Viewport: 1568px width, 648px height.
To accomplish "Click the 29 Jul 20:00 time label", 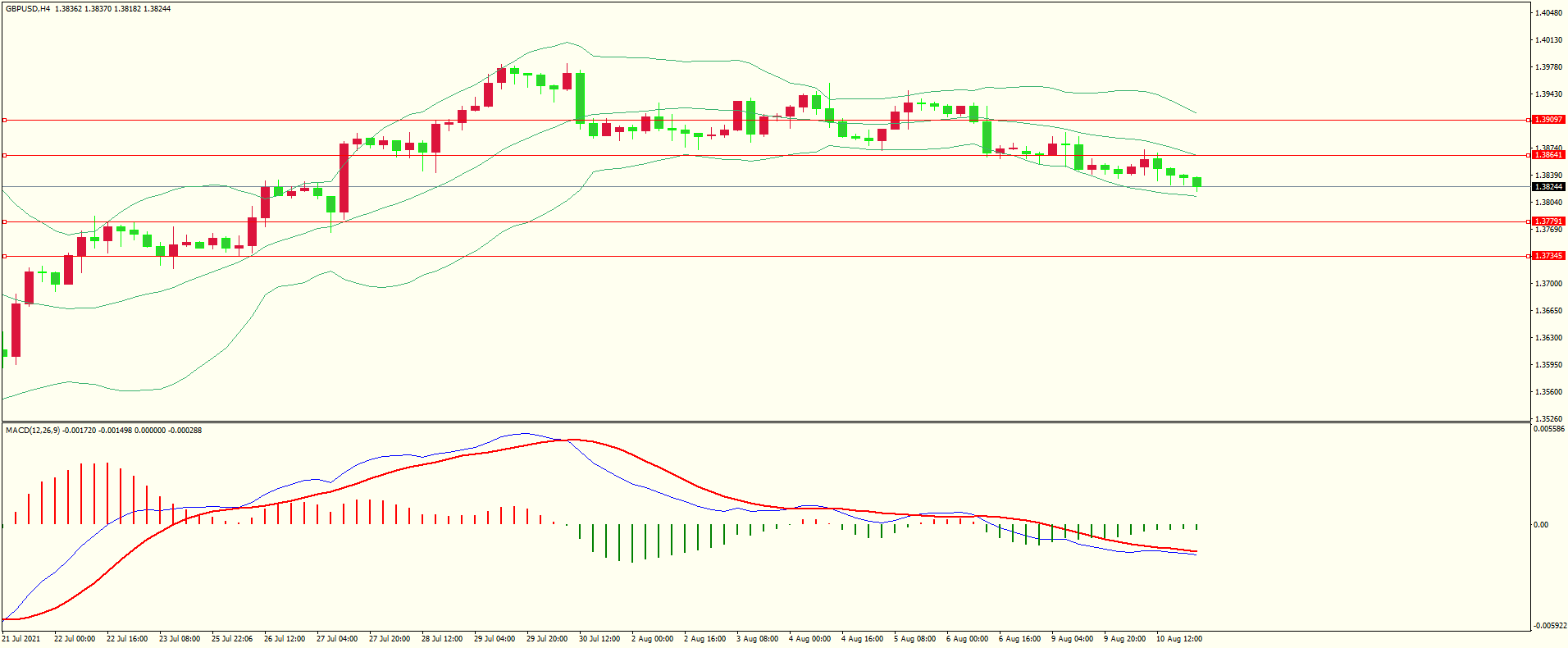I will click(547, 639).
